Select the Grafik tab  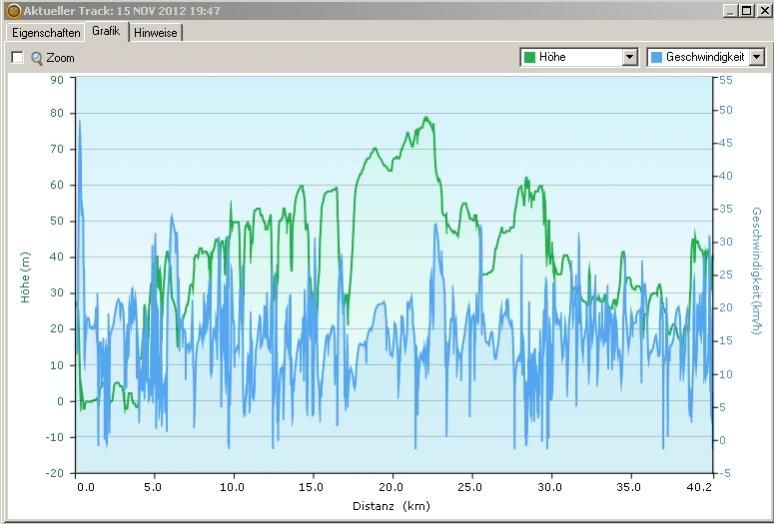coord(106,31)
